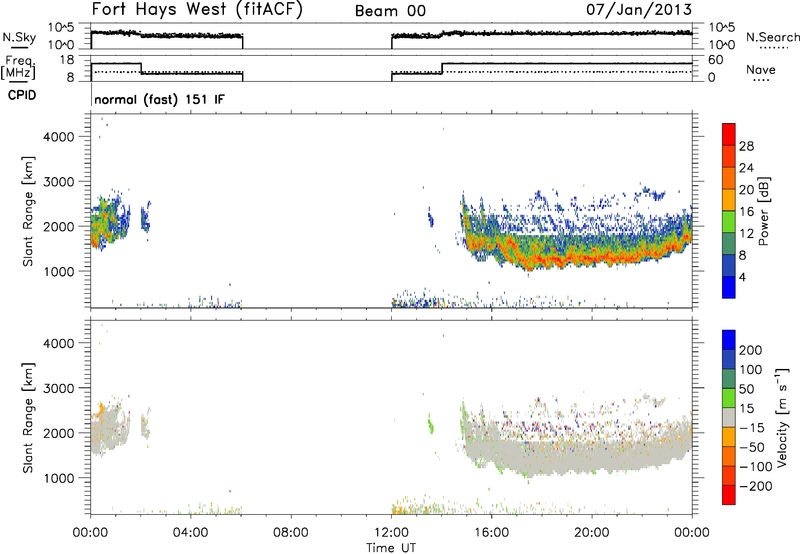The image size is (800, 554).
Task: Click the '4000' range tick in power panel
Action: pyautogui.click(x=58, y=137)
